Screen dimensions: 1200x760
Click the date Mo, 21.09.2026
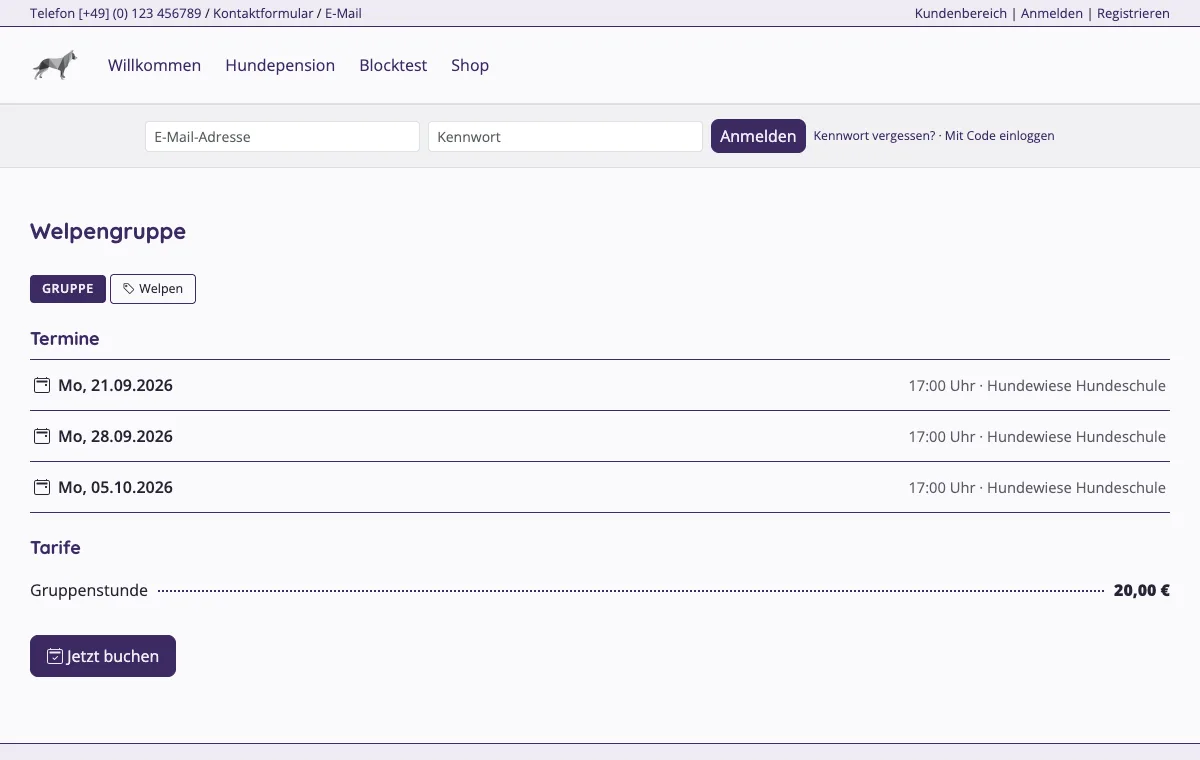pyautogui.click(x=115, y=385)
